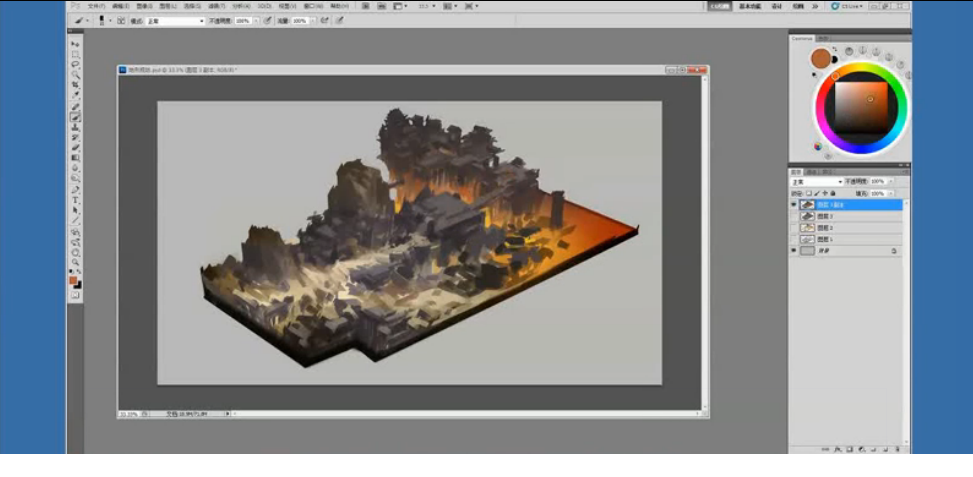Open the 流量 flow slider arrow
Screen dimensions: 973x477
point(313,20)
